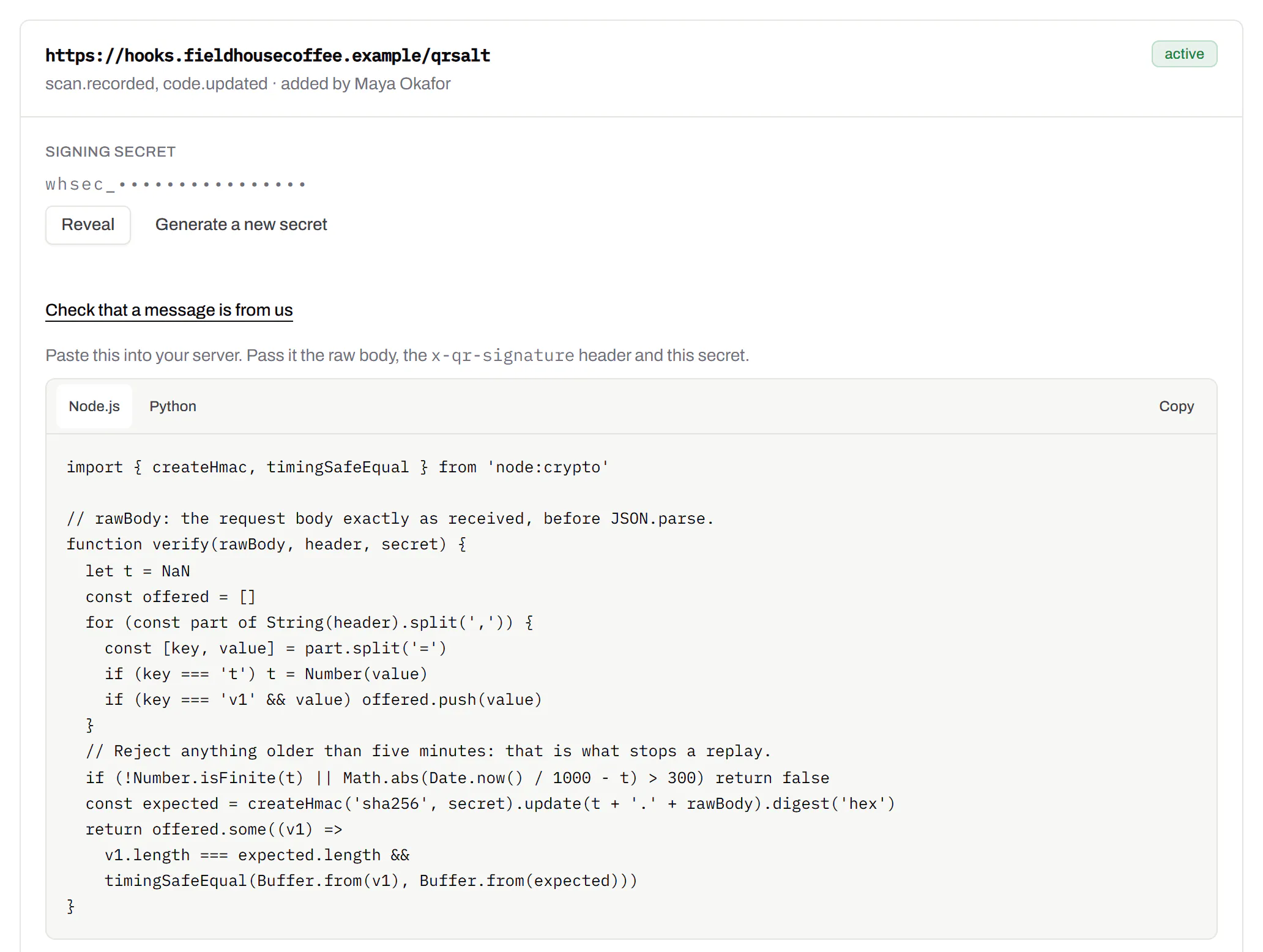Image resolution: width=1263 pixels, height=952 pixels.
Task: Click the x-qr-signature header name in instructions
Action: [502, 355]
